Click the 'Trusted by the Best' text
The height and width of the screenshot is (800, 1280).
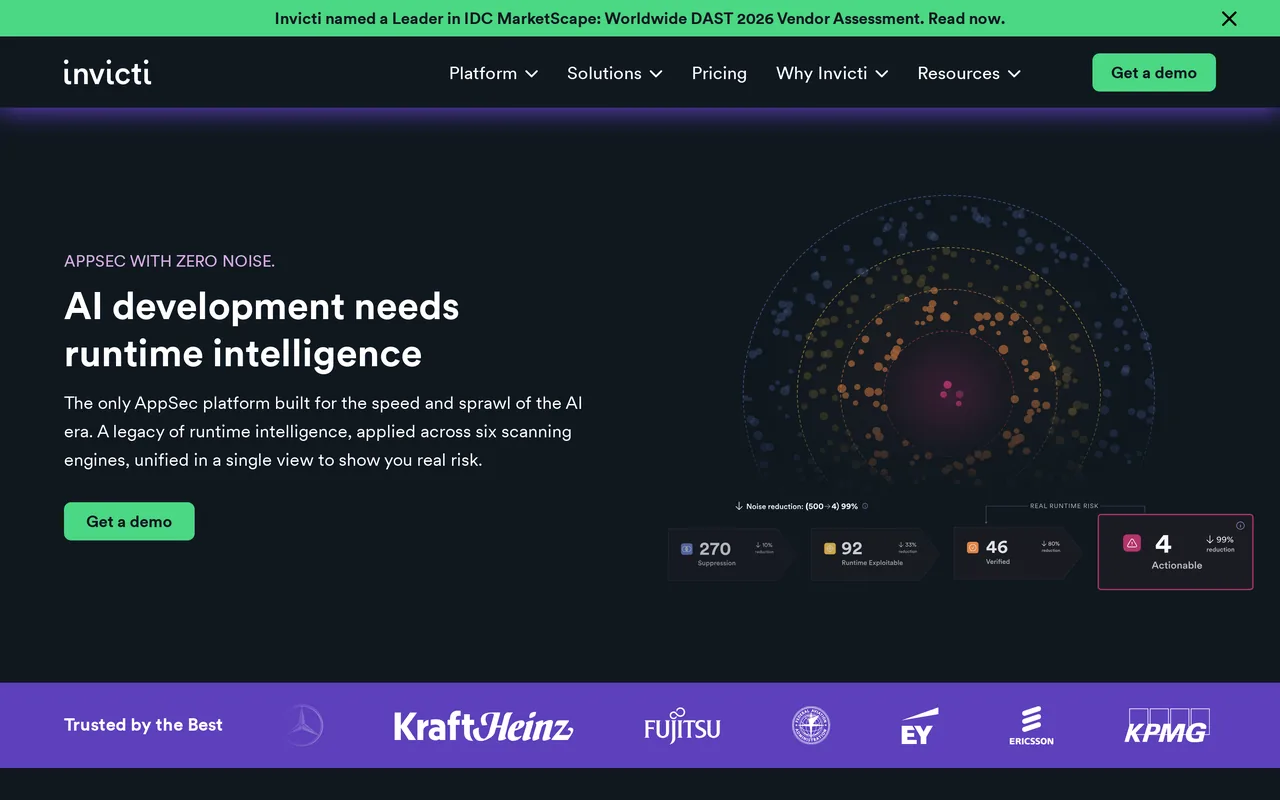(x=143, y=725)
